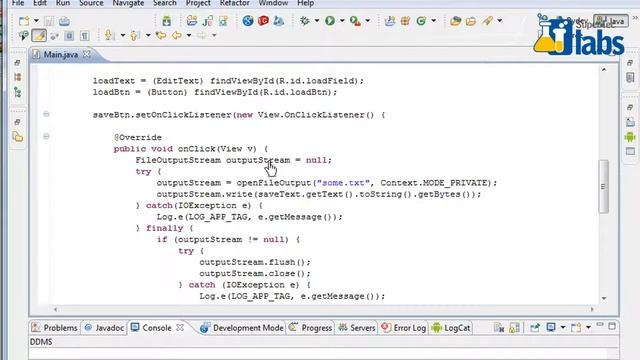Click the blue Google globe icon
This screenshot has width=640, height=360.
pyautogui.click(x=248, y=20)
